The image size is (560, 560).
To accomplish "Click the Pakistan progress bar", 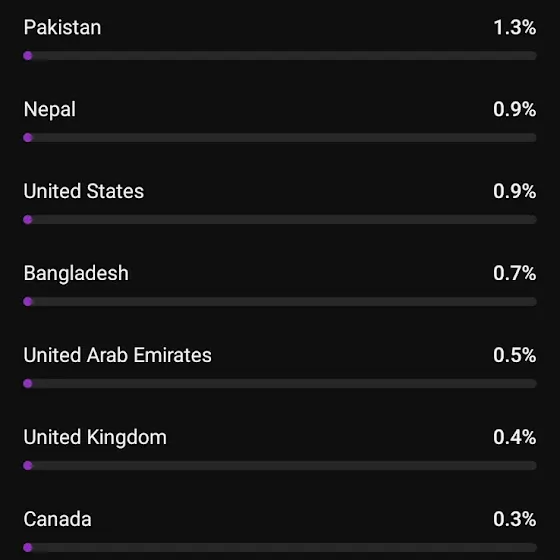I will click(x=280, y=56).
